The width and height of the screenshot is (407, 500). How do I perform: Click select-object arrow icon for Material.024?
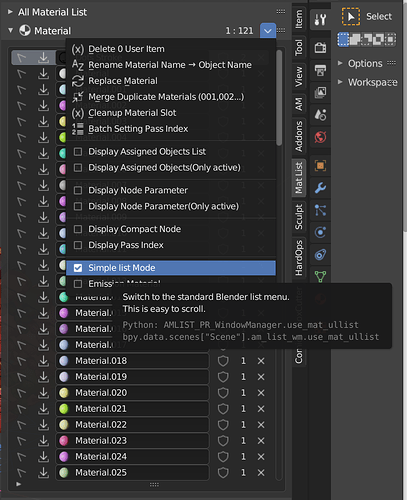coord(22,457)
